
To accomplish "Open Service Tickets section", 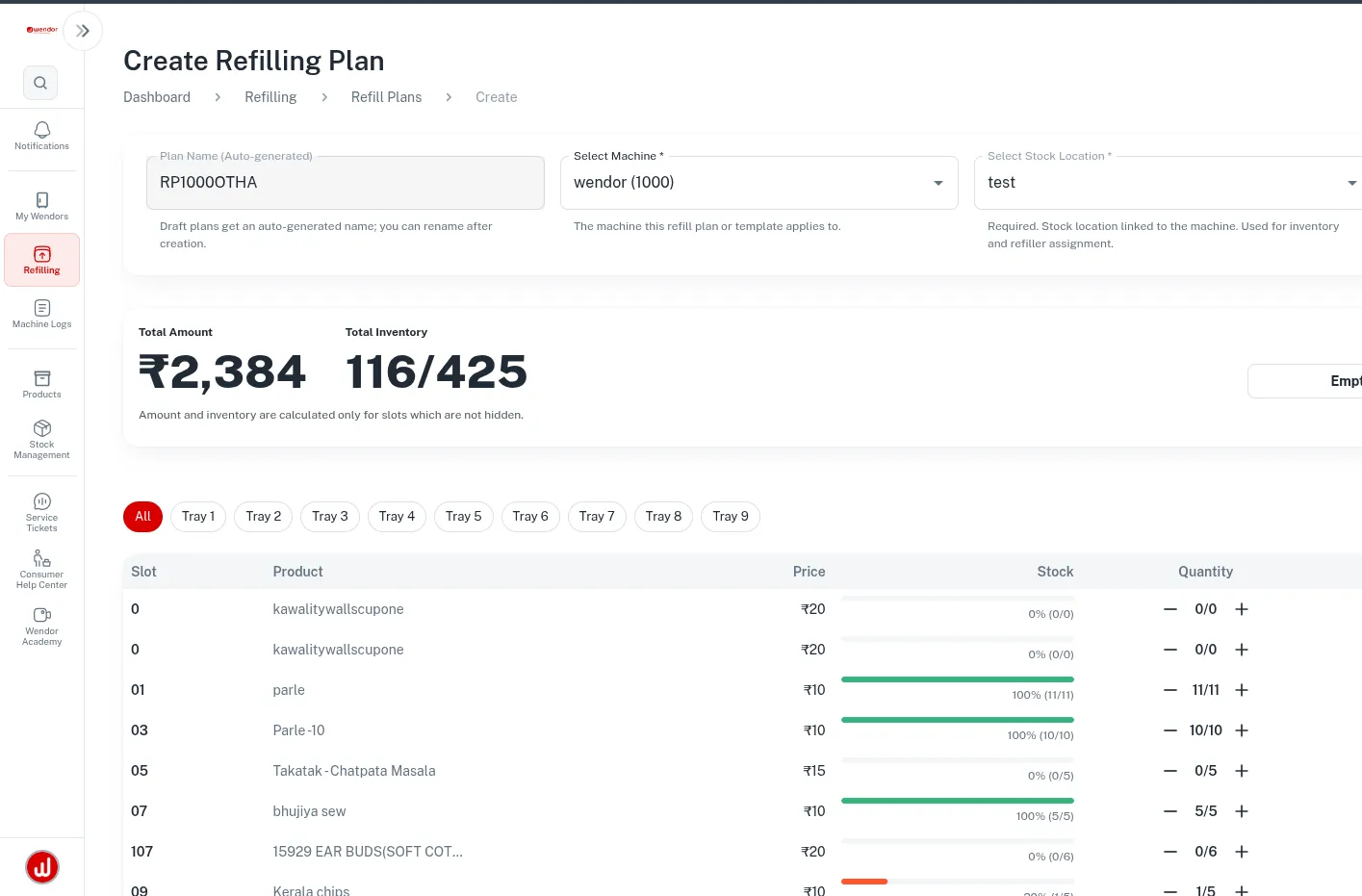I will click(41, 512).
